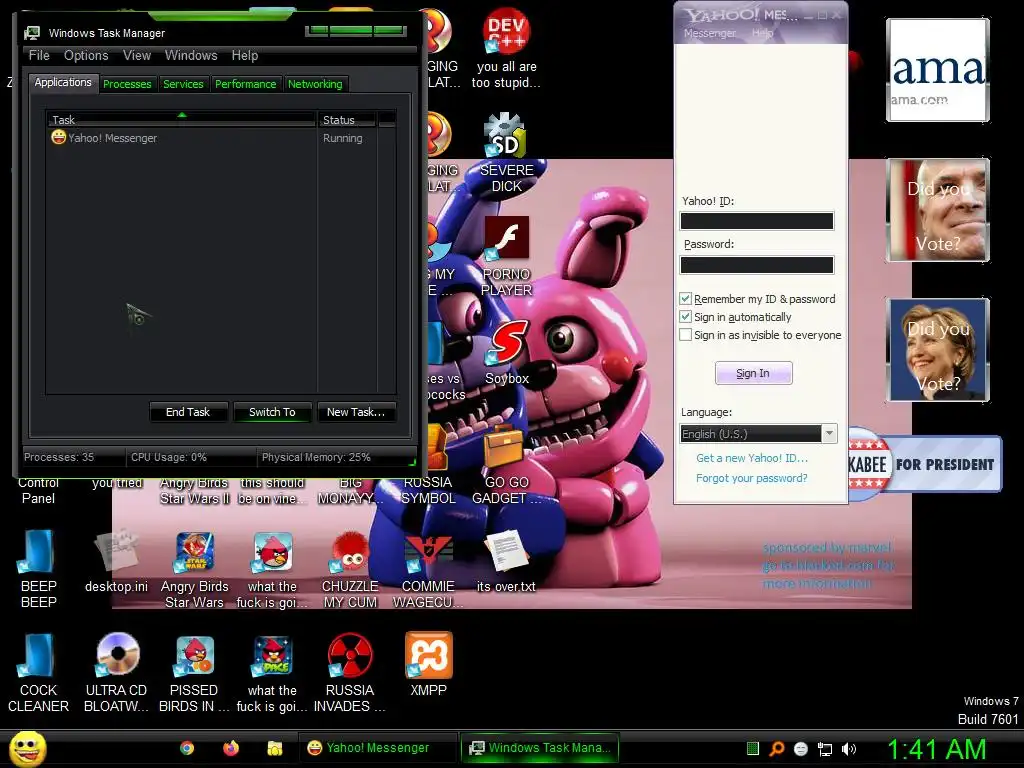Click the Switch To button
The height and width of the screenshot is (768, 1024).
(x=272, y=412)
